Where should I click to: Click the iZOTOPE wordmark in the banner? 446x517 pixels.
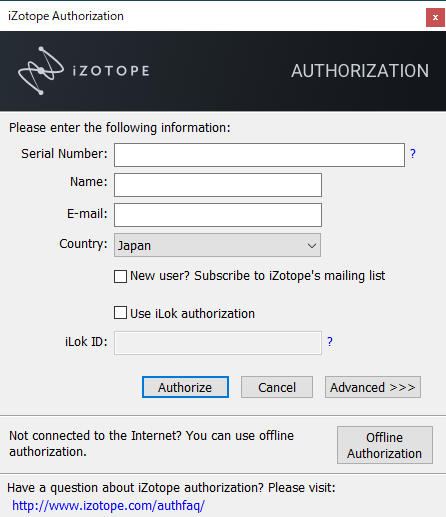[111, 71]
